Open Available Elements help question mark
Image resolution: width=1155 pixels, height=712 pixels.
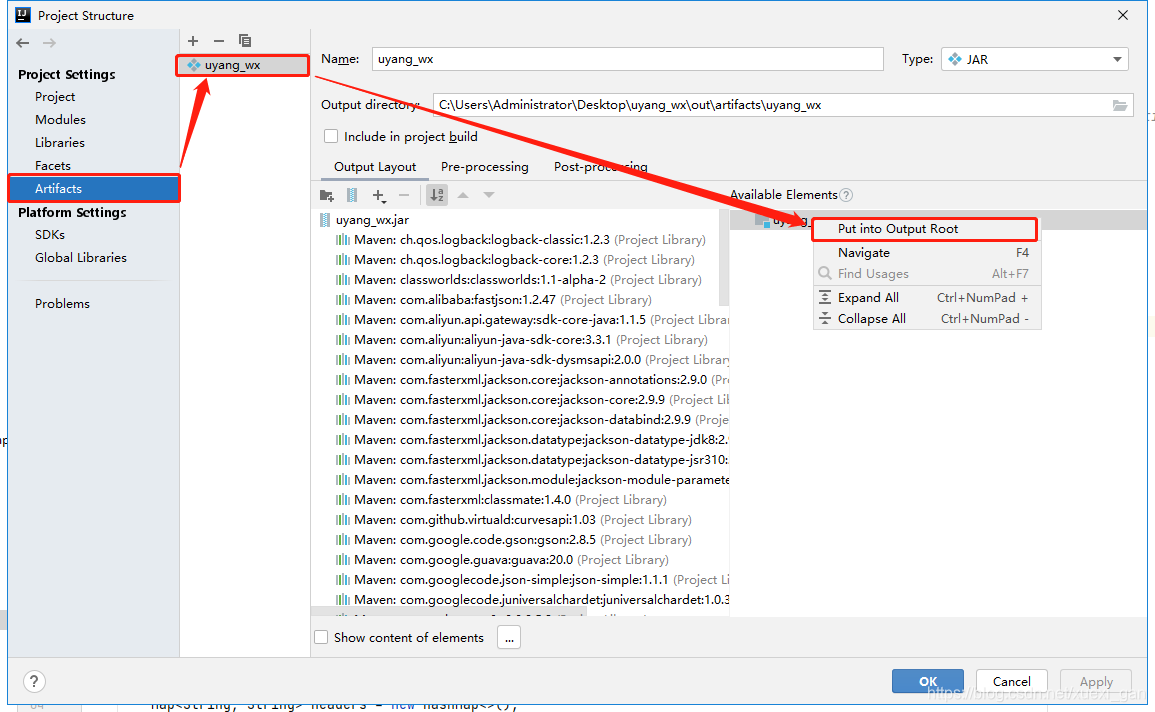(846, 195)
